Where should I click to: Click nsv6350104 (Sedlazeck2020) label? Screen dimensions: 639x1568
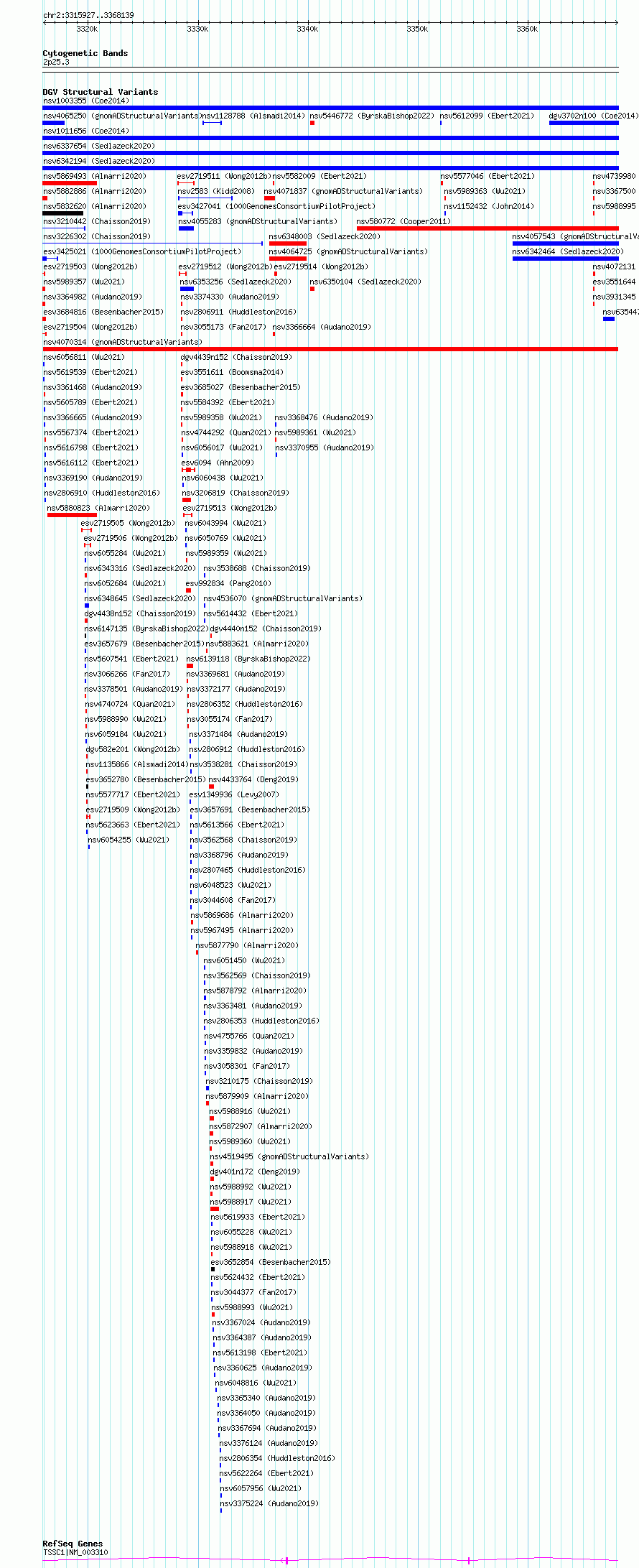click(365, 282)
